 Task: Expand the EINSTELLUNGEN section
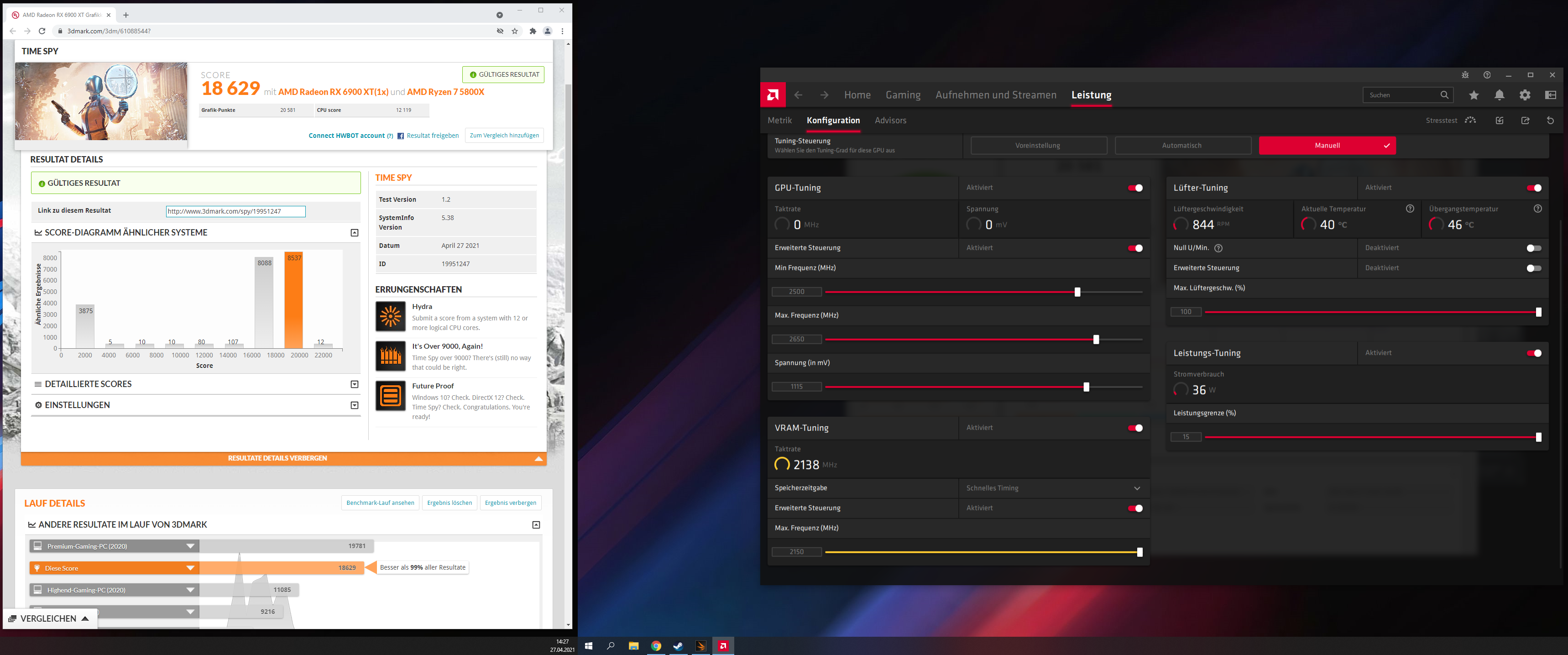click(x=354, y=405)
